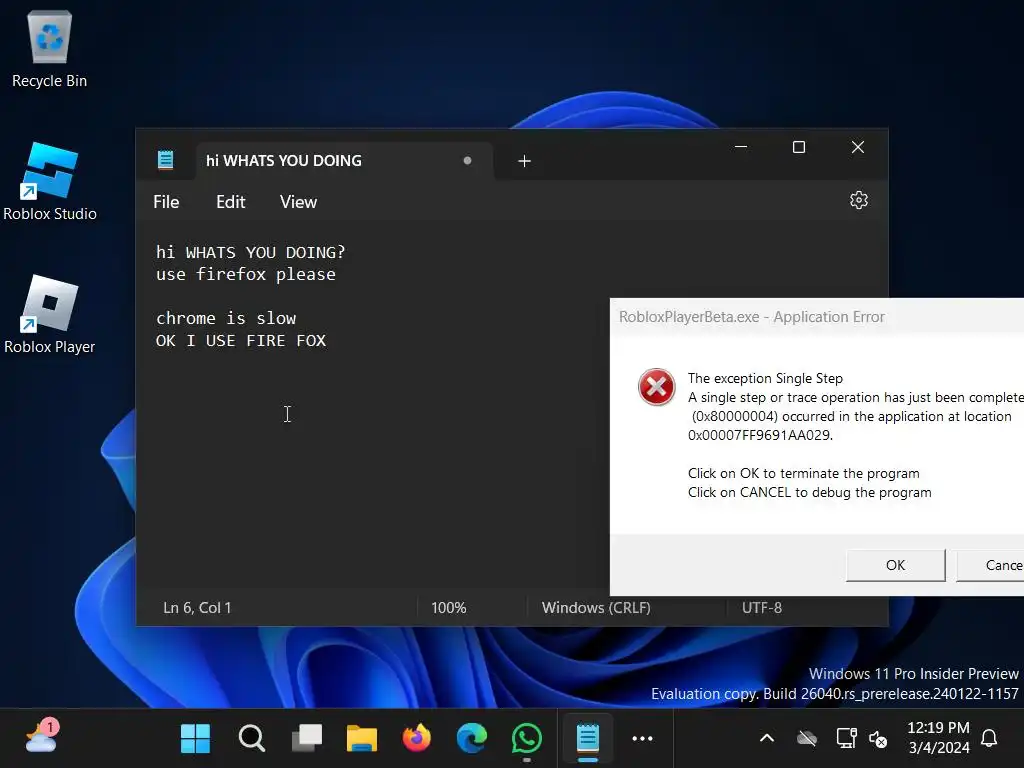
Task: Click Windows (CRLF) line ending indicator
Action: (x=596, y=607)
